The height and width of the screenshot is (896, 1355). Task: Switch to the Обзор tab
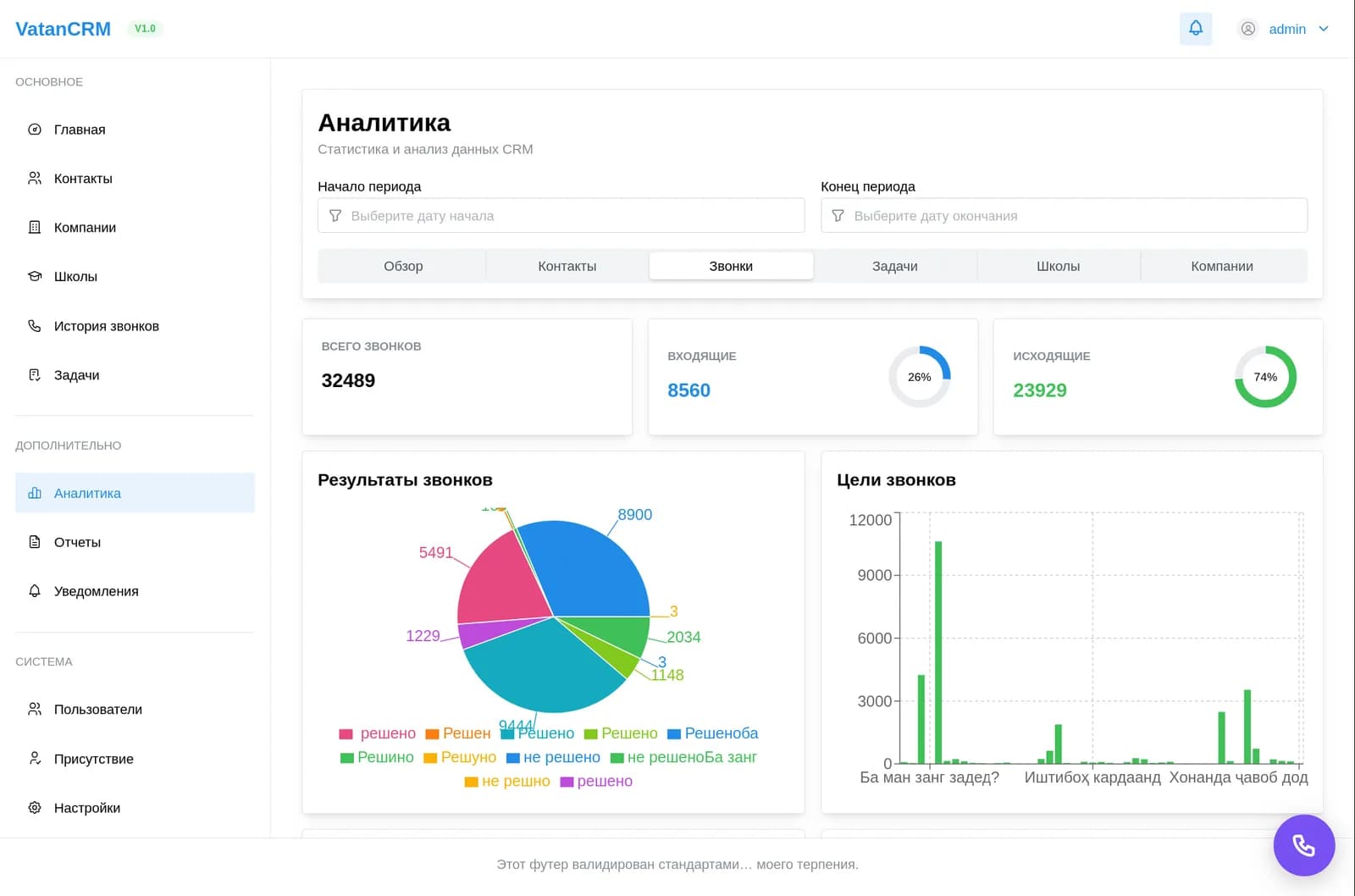(403, 266)
